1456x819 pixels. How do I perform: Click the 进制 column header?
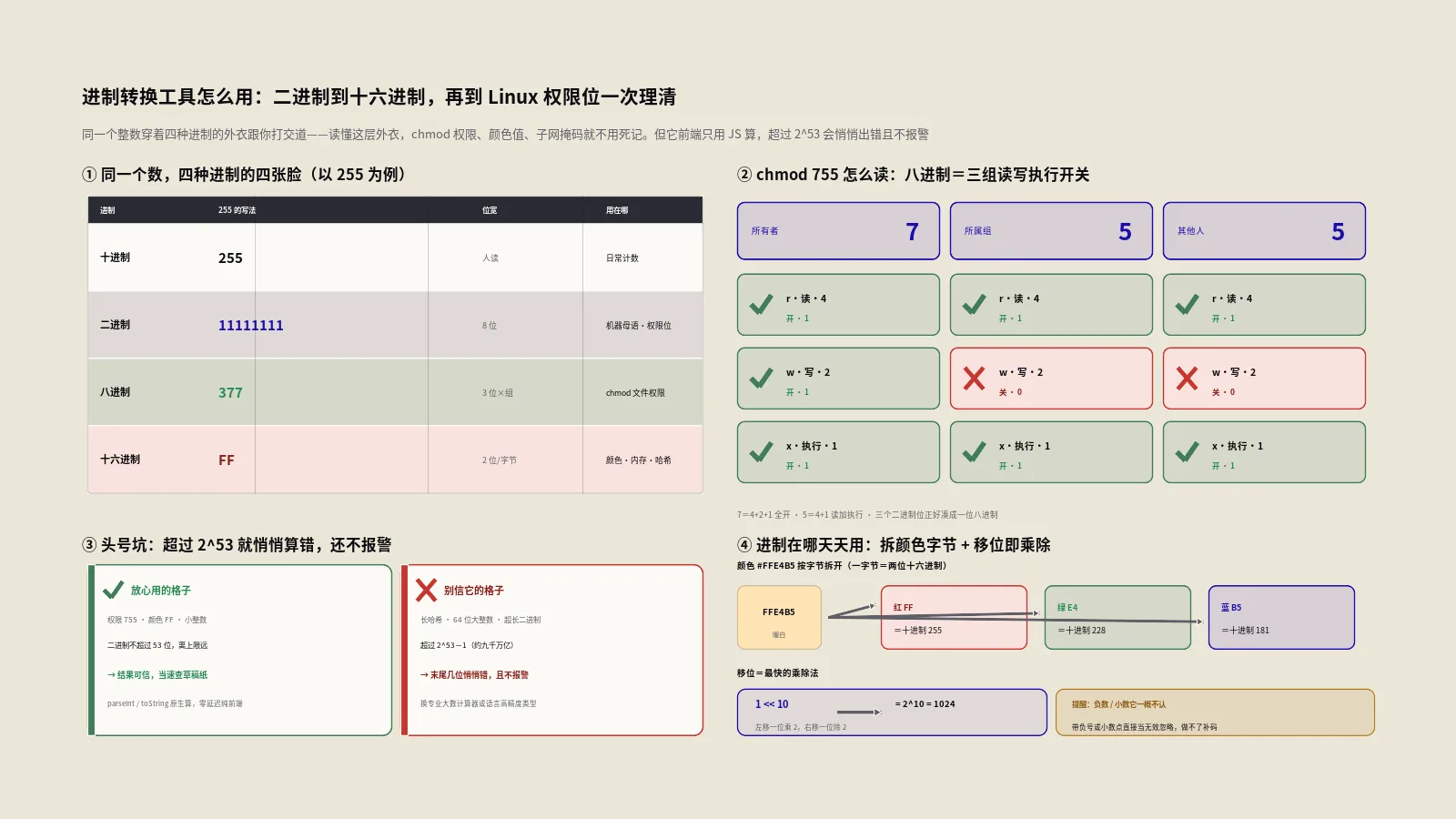click(107, 210)
